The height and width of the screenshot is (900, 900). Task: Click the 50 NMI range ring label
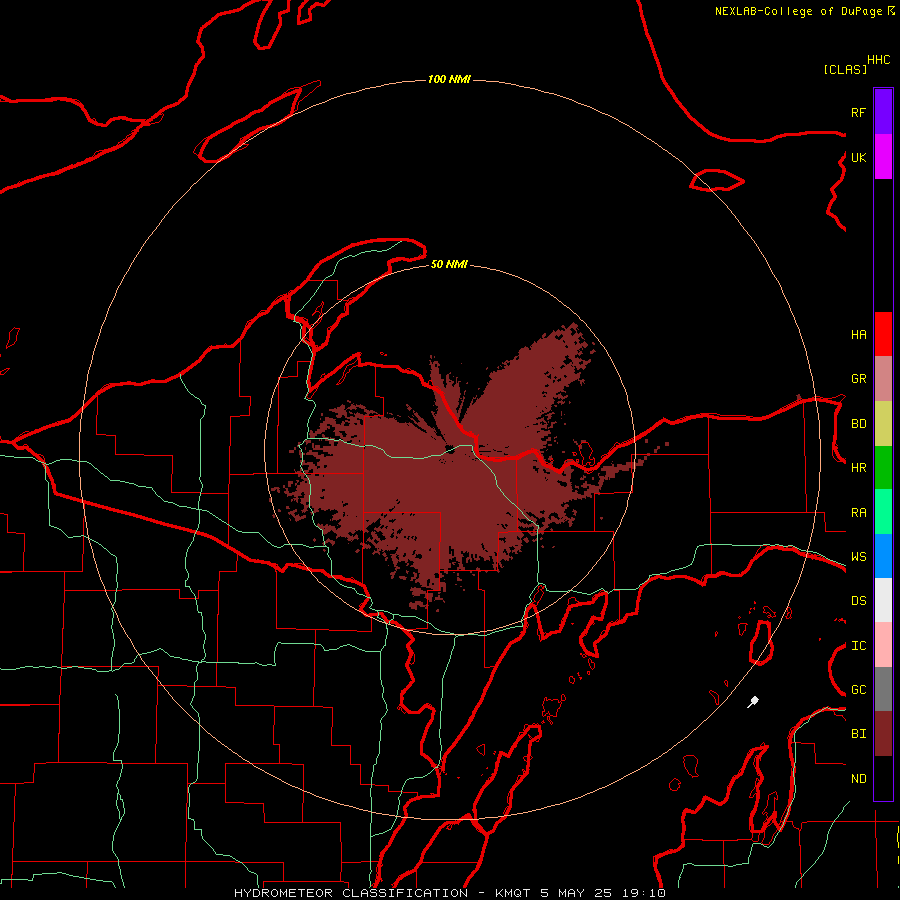coord(449,264)
